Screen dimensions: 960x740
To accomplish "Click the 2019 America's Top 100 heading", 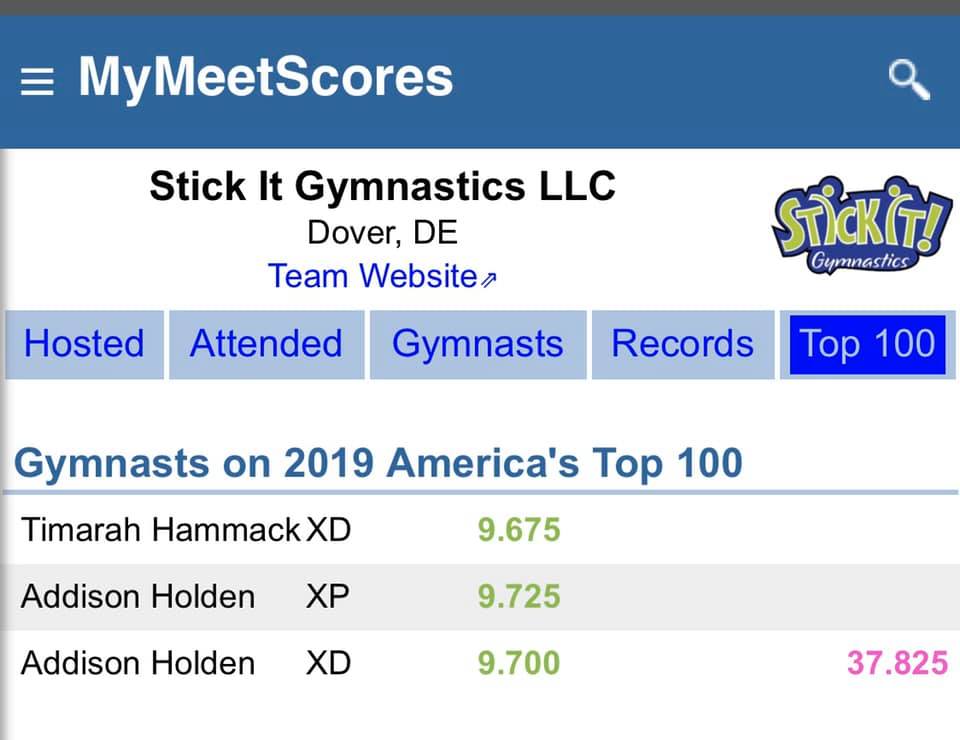I will click(378, 464).
